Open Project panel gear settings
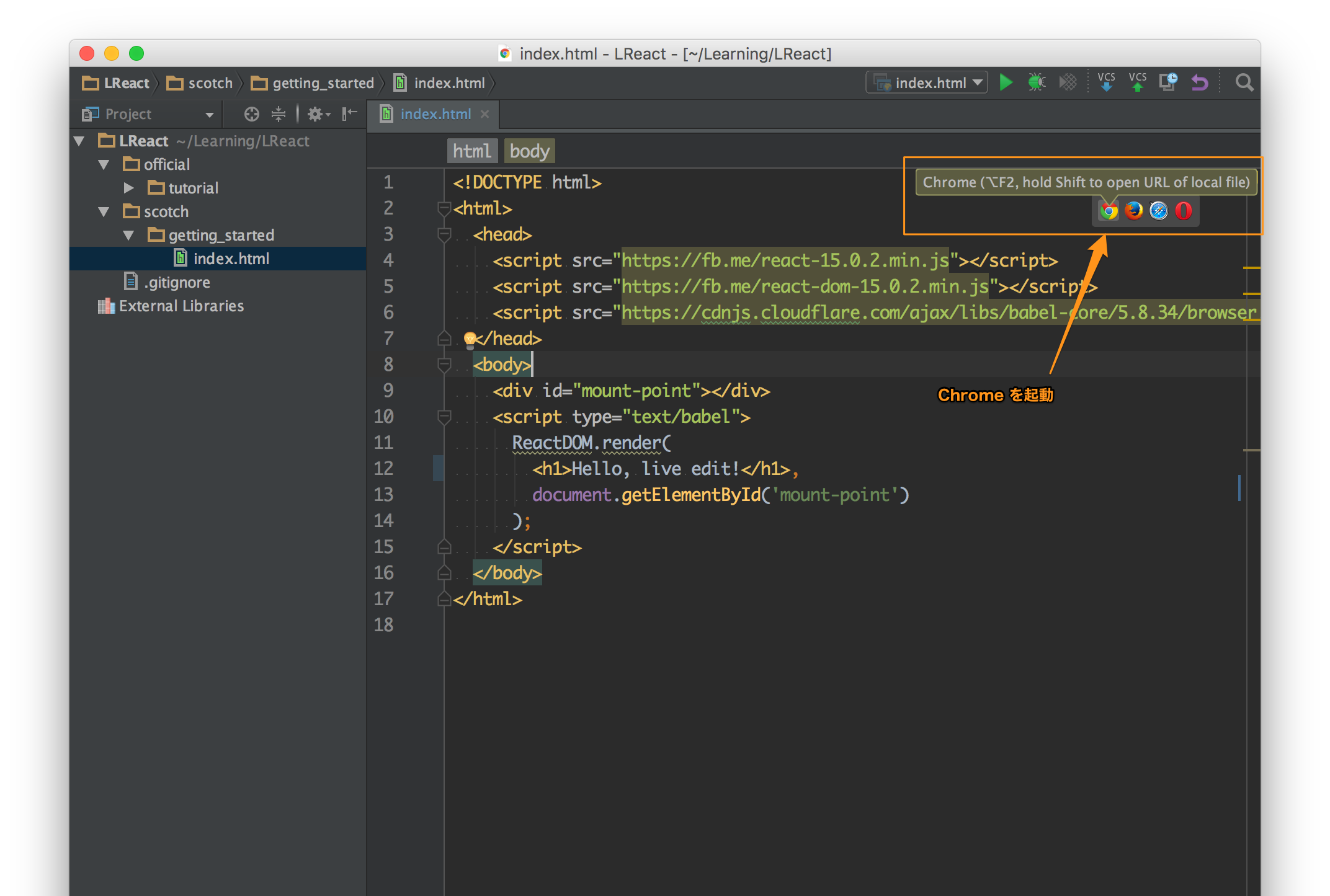This screenshot has width=1330, height=896. point(318,114)
